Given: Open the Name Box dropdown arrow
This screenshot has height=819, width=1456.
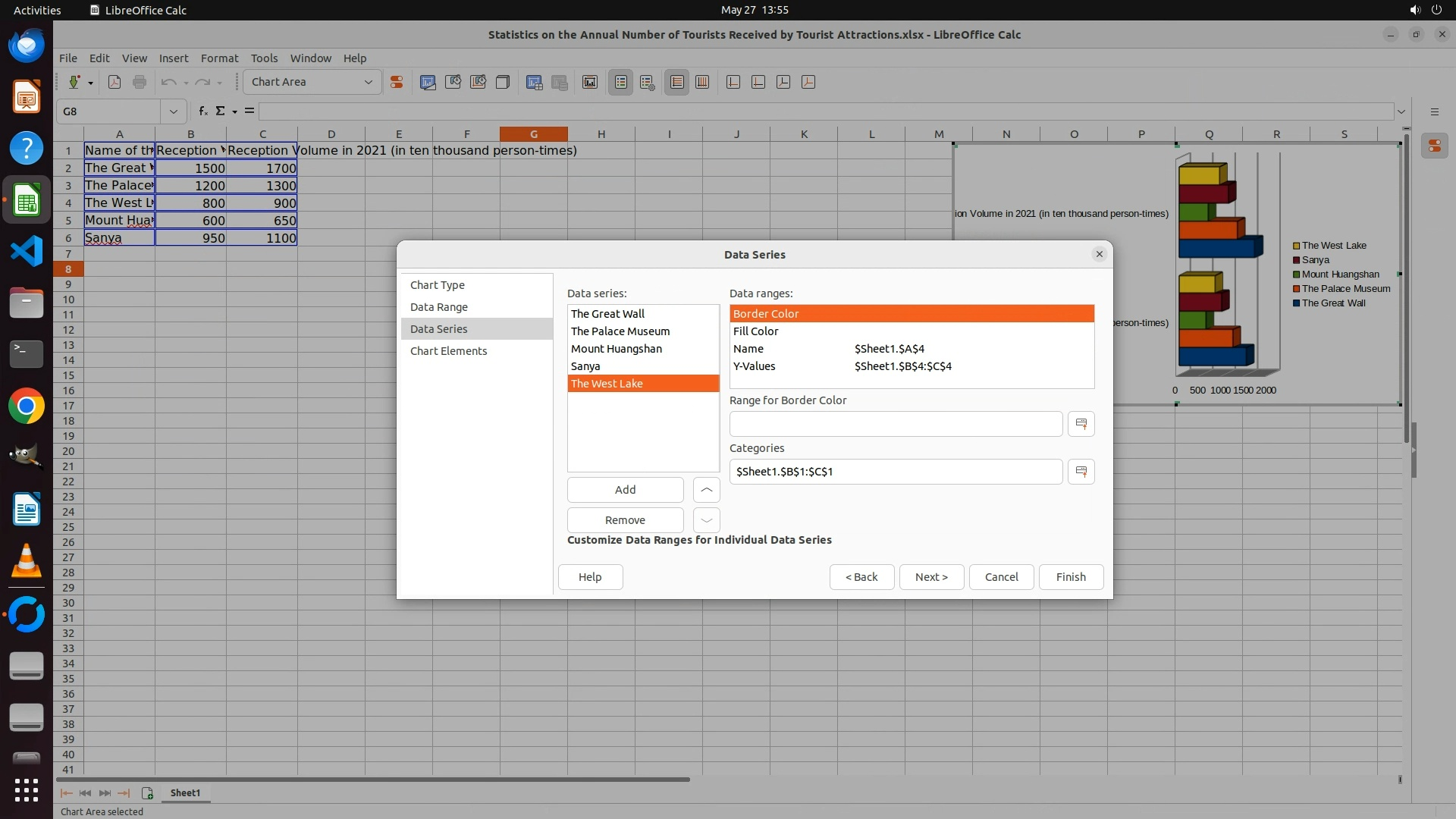Looking at the screenshot, I should [x=173, y=111].
